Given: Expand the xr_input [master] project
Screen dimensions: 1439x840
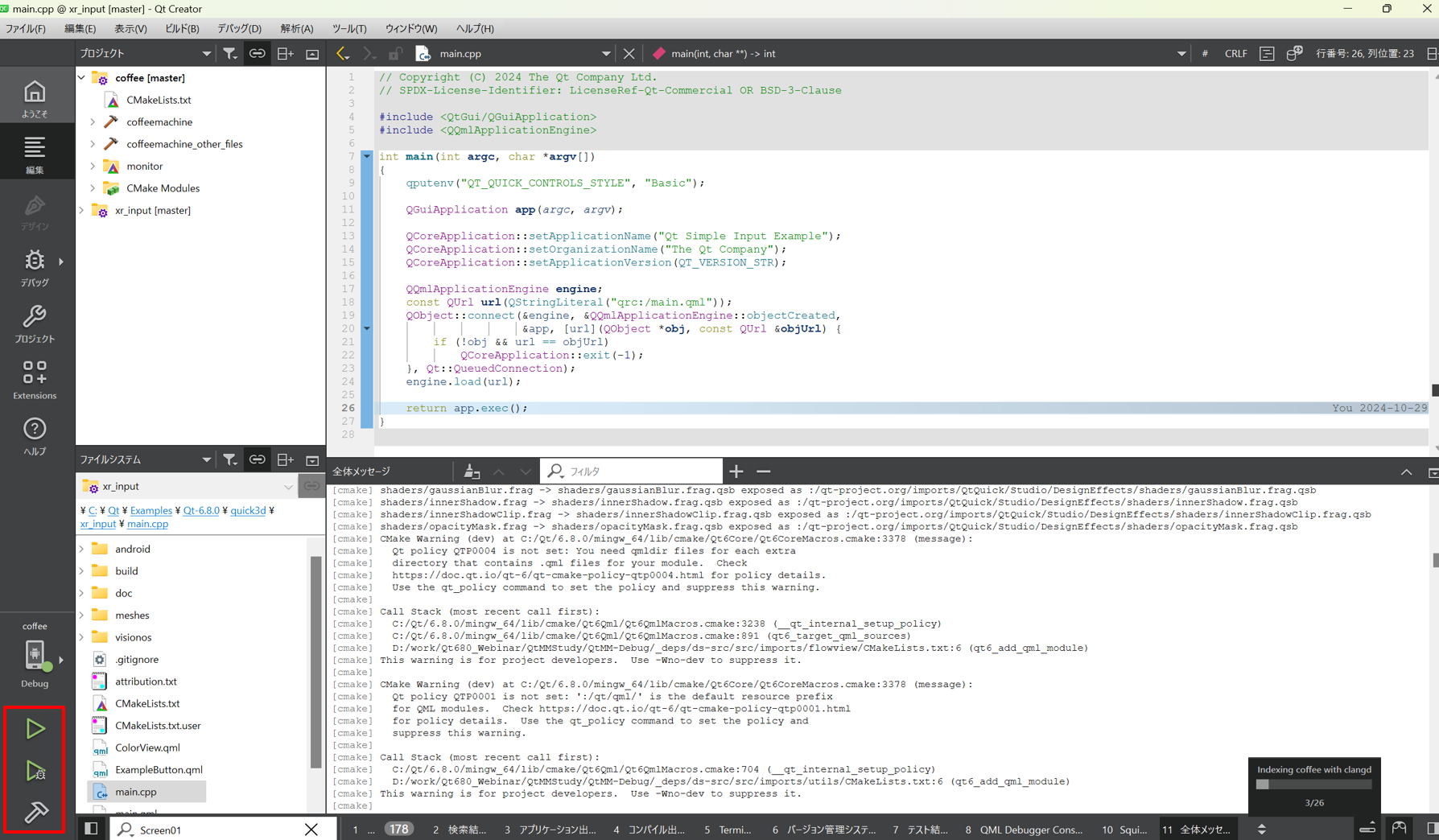Looking at the screenshot, I should (81, 210).
